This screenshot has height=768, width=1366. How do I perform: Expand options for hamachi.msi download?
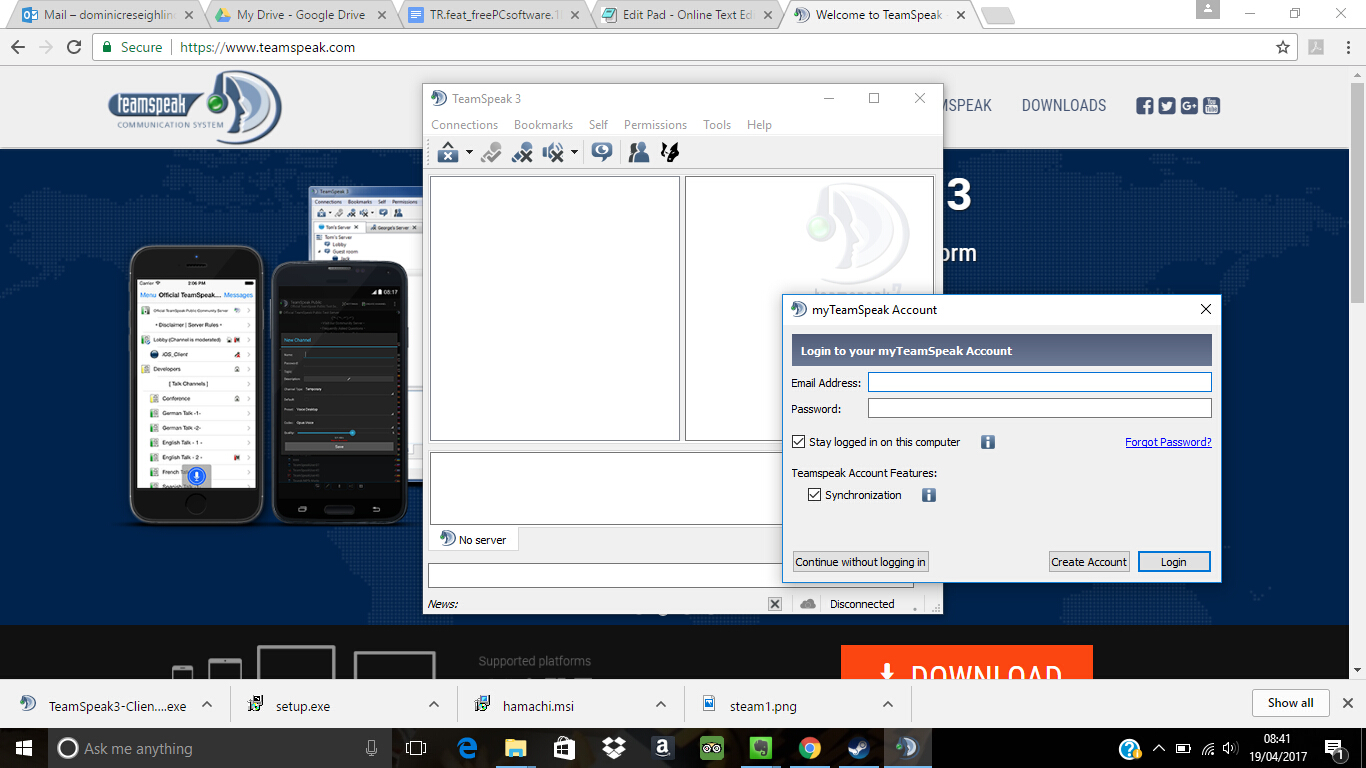tap(661, 704)
